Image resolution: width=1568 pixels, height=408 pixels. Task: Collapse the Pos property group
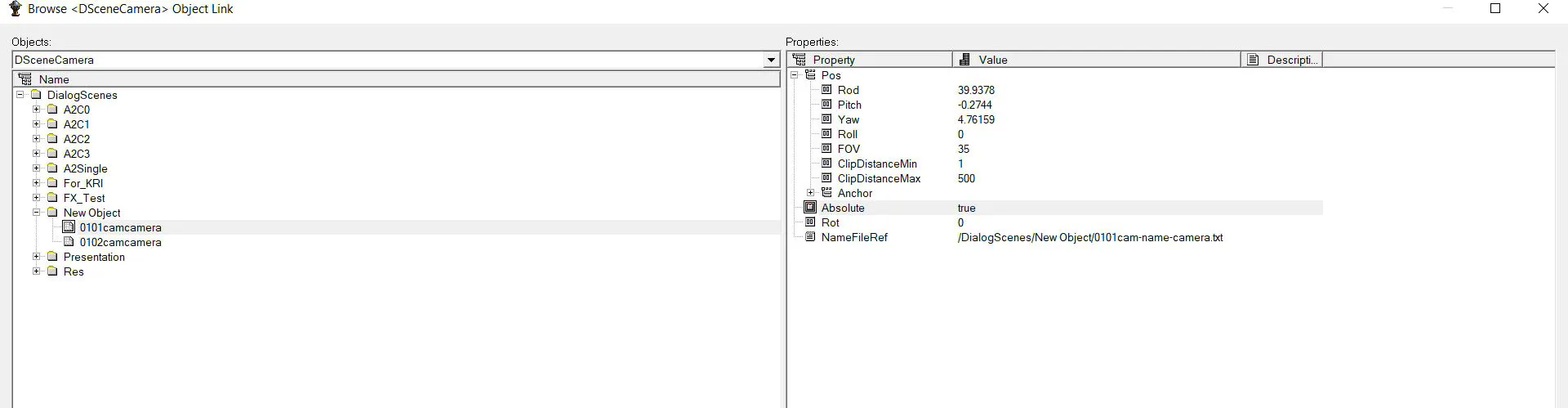[x=794, y=75]
